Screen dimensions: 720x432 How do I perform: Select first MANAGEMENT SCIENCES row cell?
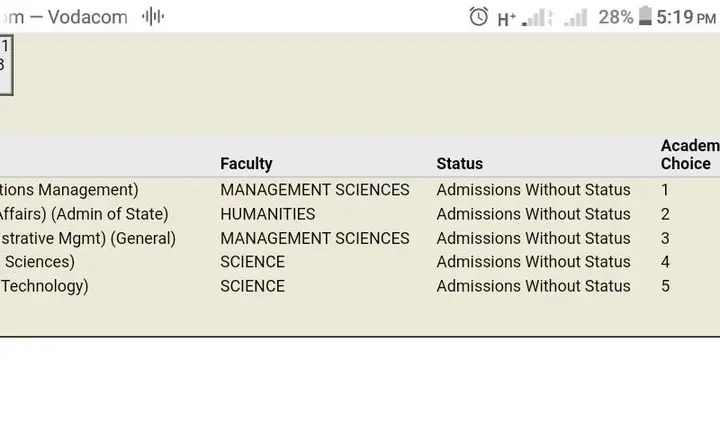click(x=315, y=190)
